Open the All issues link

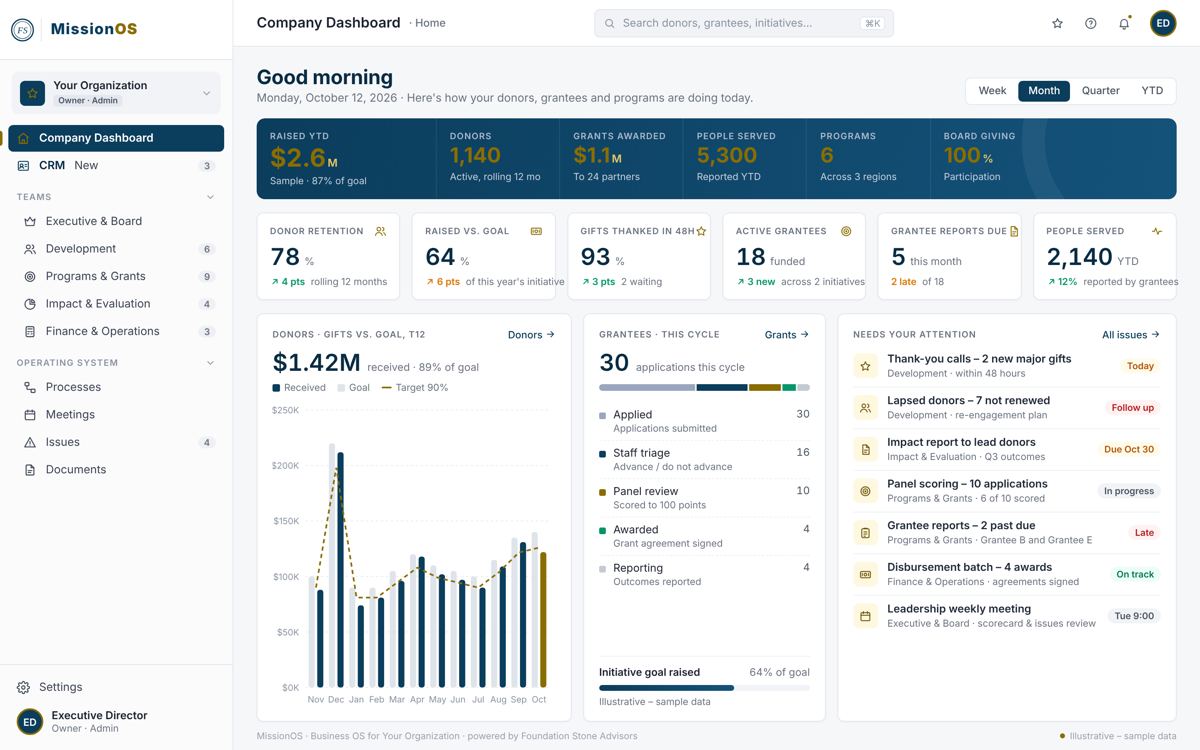1131,335
